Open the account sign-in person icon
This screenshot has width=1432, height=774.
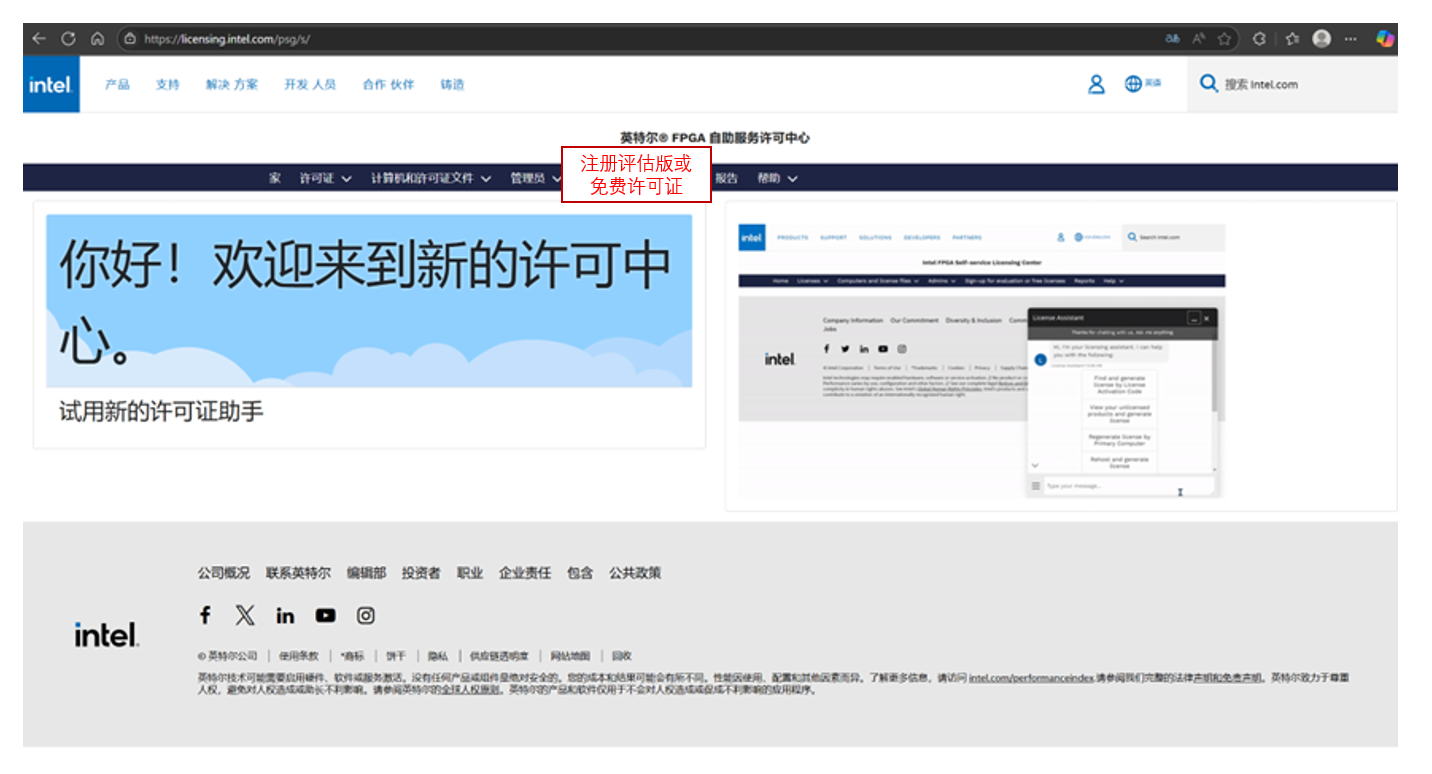point(1096,85)
